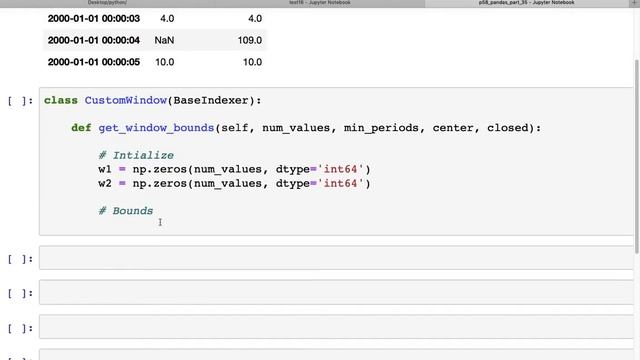
Task: Click the CustomWindow cell's execution prompt brackets
Action: pyautogui.click(x=20, y=101)
